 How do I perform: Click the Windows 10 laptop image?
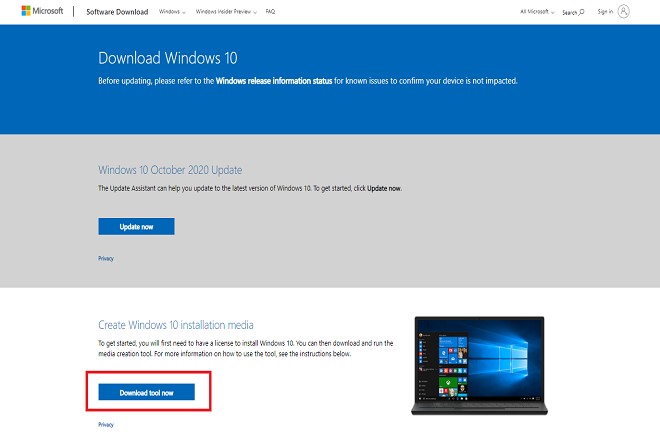click(479, 365)
